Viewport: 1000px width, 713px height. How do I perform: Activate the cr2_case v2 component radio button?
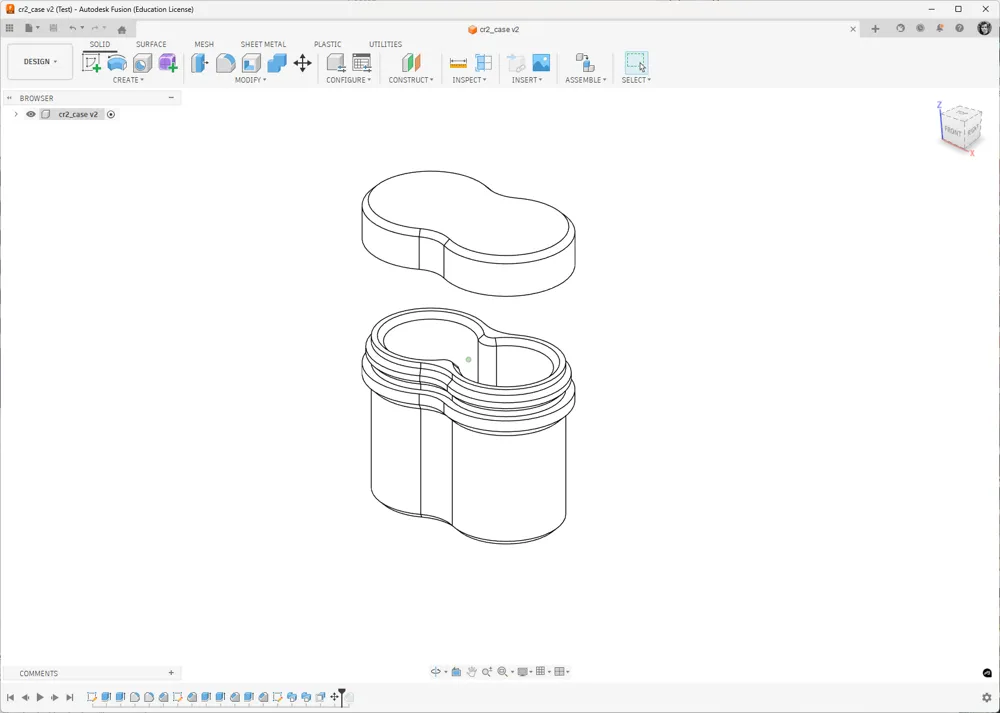click(x=110, y=114)
